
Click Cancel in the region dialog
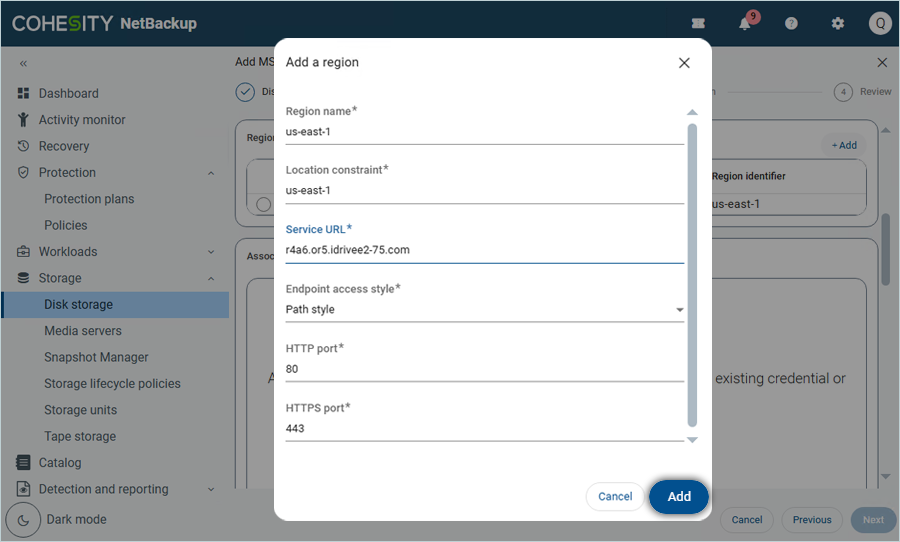point(615,497)
